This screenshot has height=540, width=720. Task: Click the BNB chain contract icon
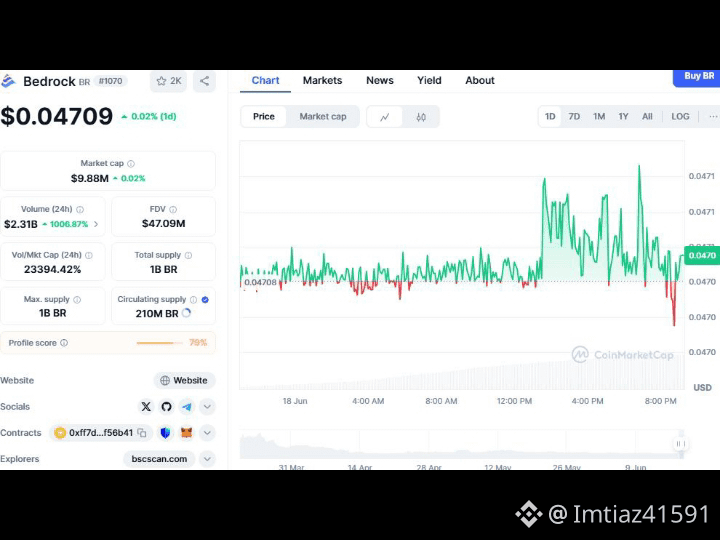pyautogui.click(x=60, y=433)
